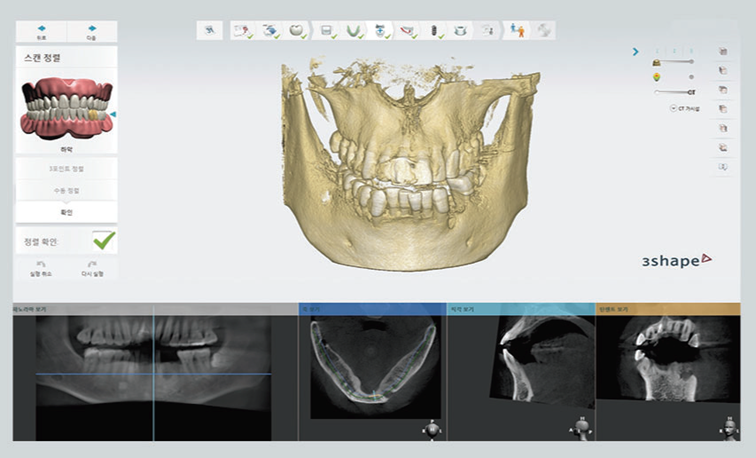The width and height of the screenshot is (756, 458).
Task: Undo with the 실행 취소 button
Action: click(x=41, y=269)
